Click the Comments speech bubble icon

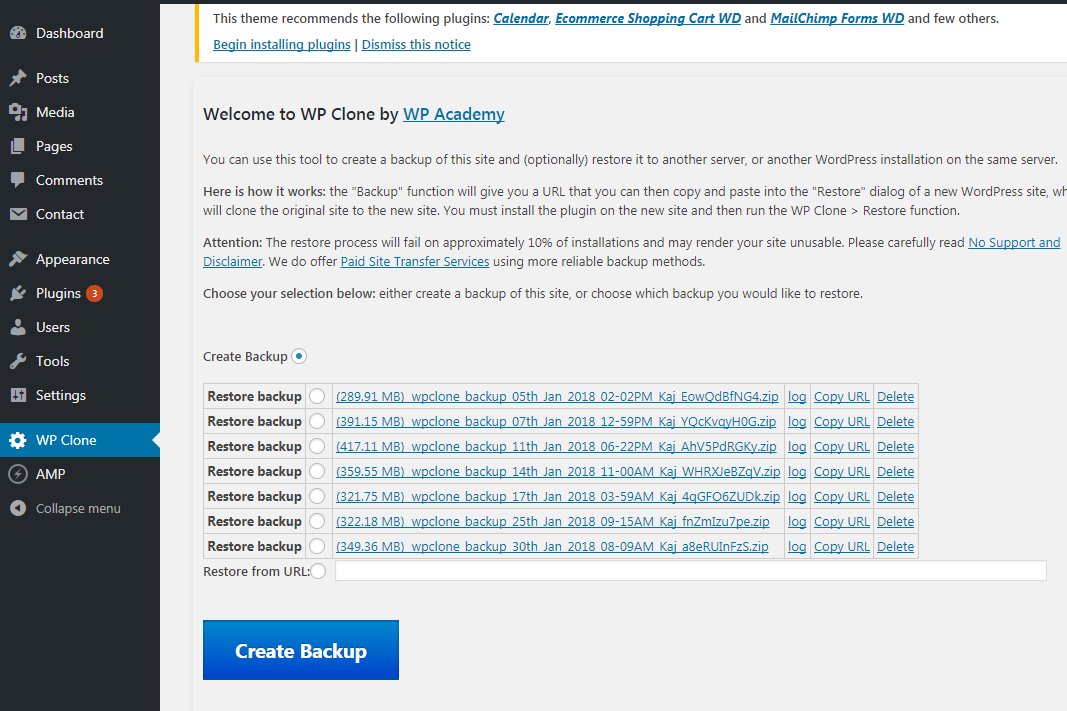[18, 180]
